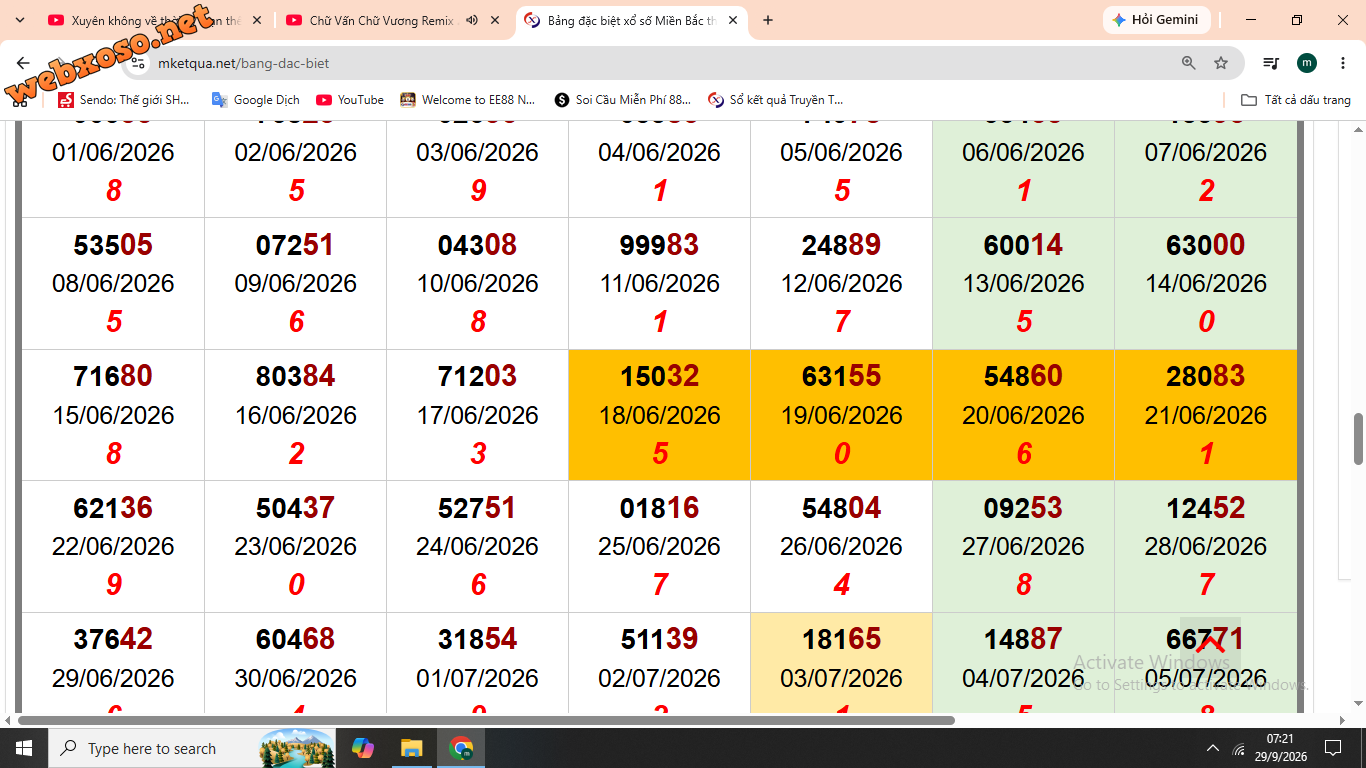Open Soi Cầu Miễn Phí 88 bookmark
1366x768 pixels.
click(622, 100)
